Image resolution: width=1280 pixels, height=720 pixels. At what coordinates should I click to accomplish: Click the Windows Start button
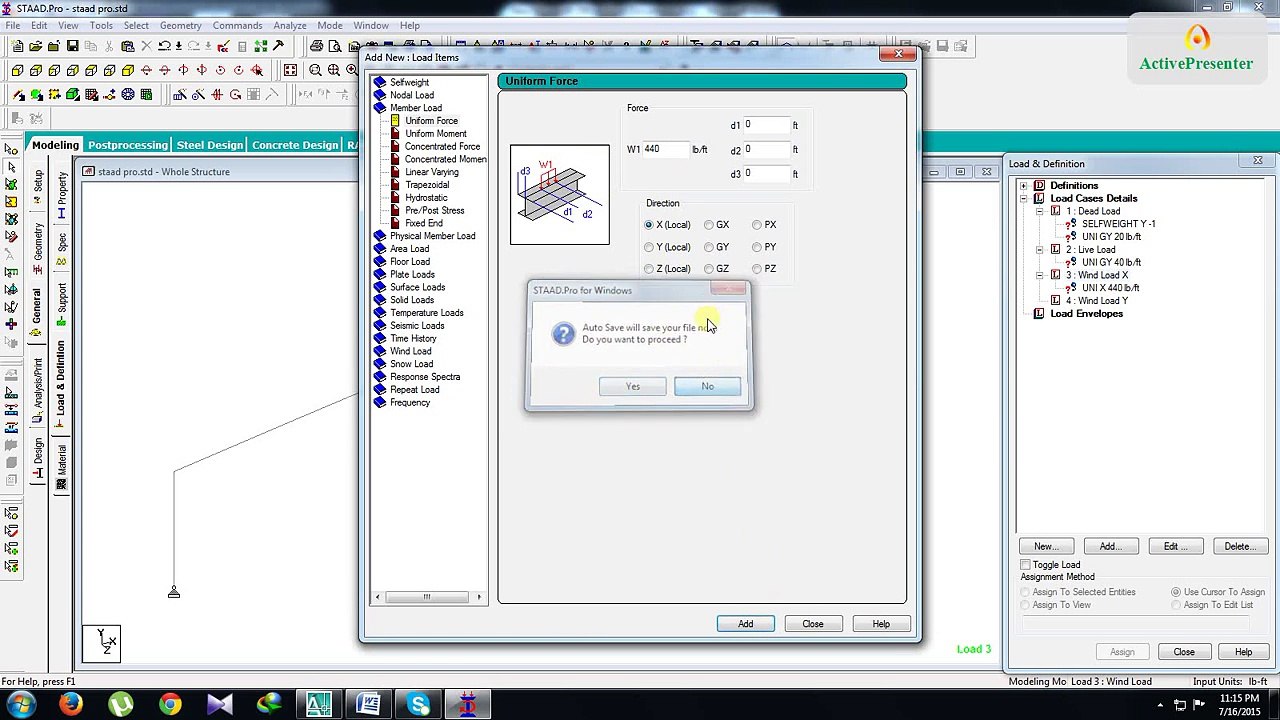[21, 705]
